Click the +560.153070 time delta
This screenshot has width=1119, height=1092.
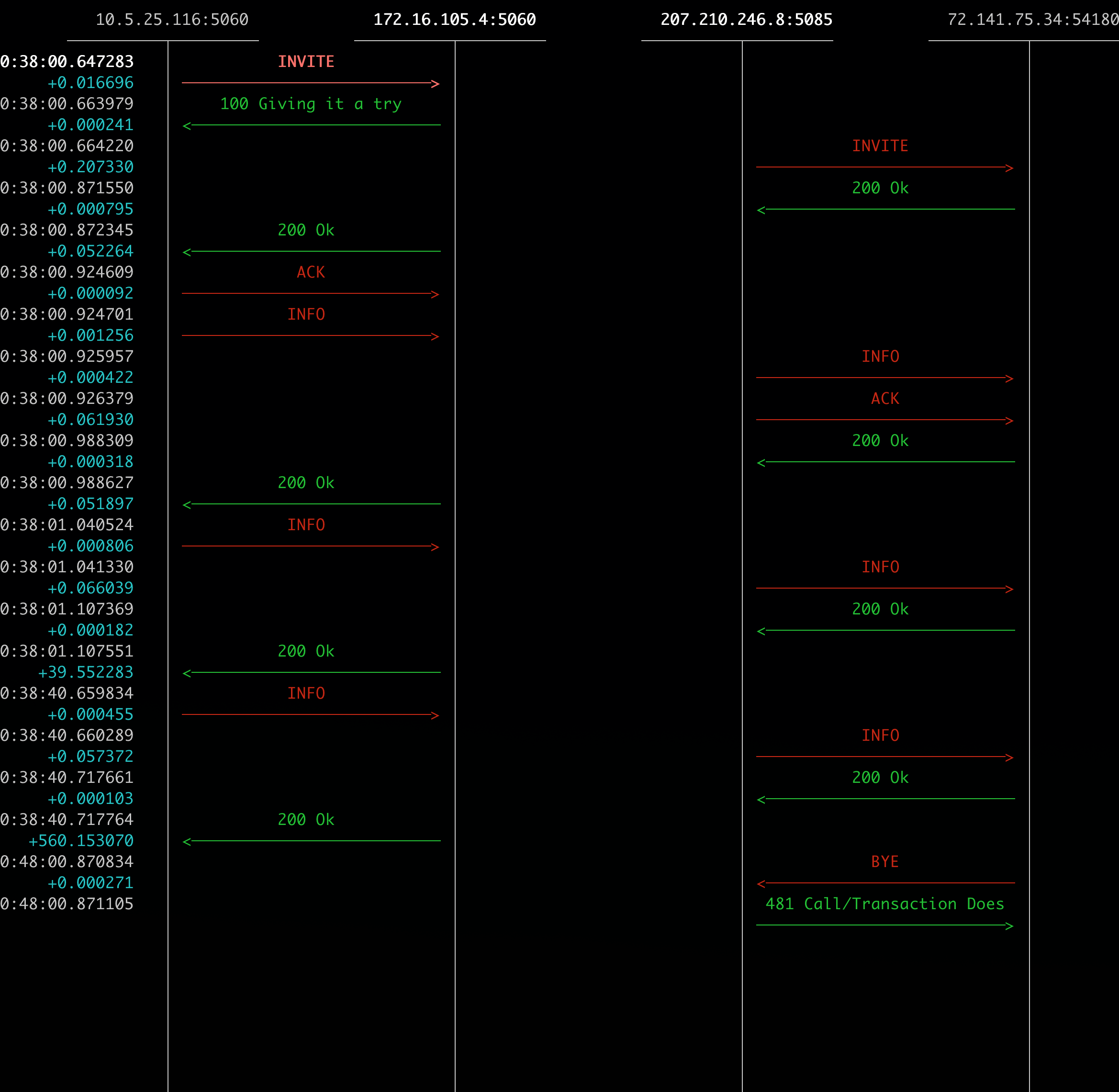click(x=81, y=841)
